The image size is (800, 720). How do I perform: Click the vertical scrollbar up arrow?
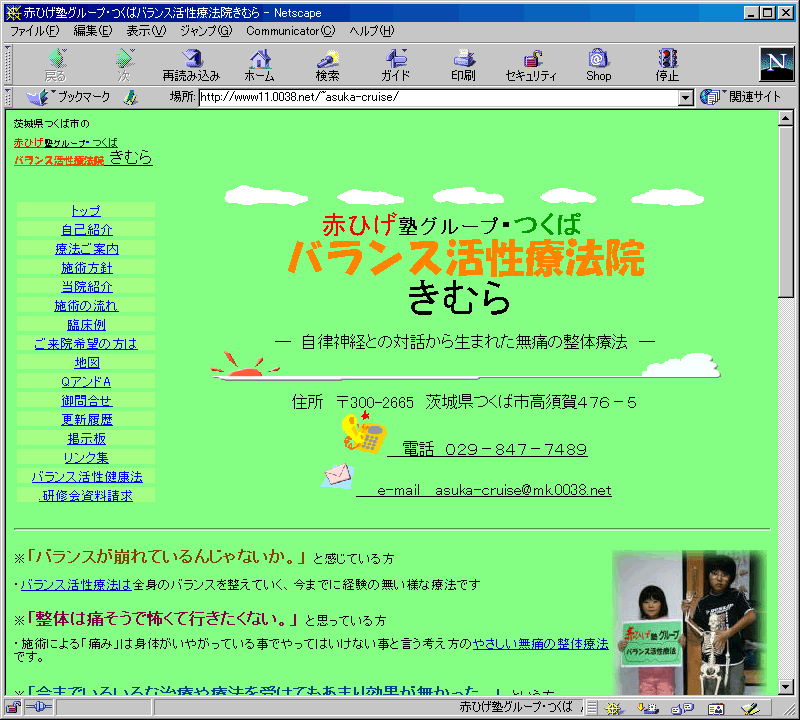(785, 118)
